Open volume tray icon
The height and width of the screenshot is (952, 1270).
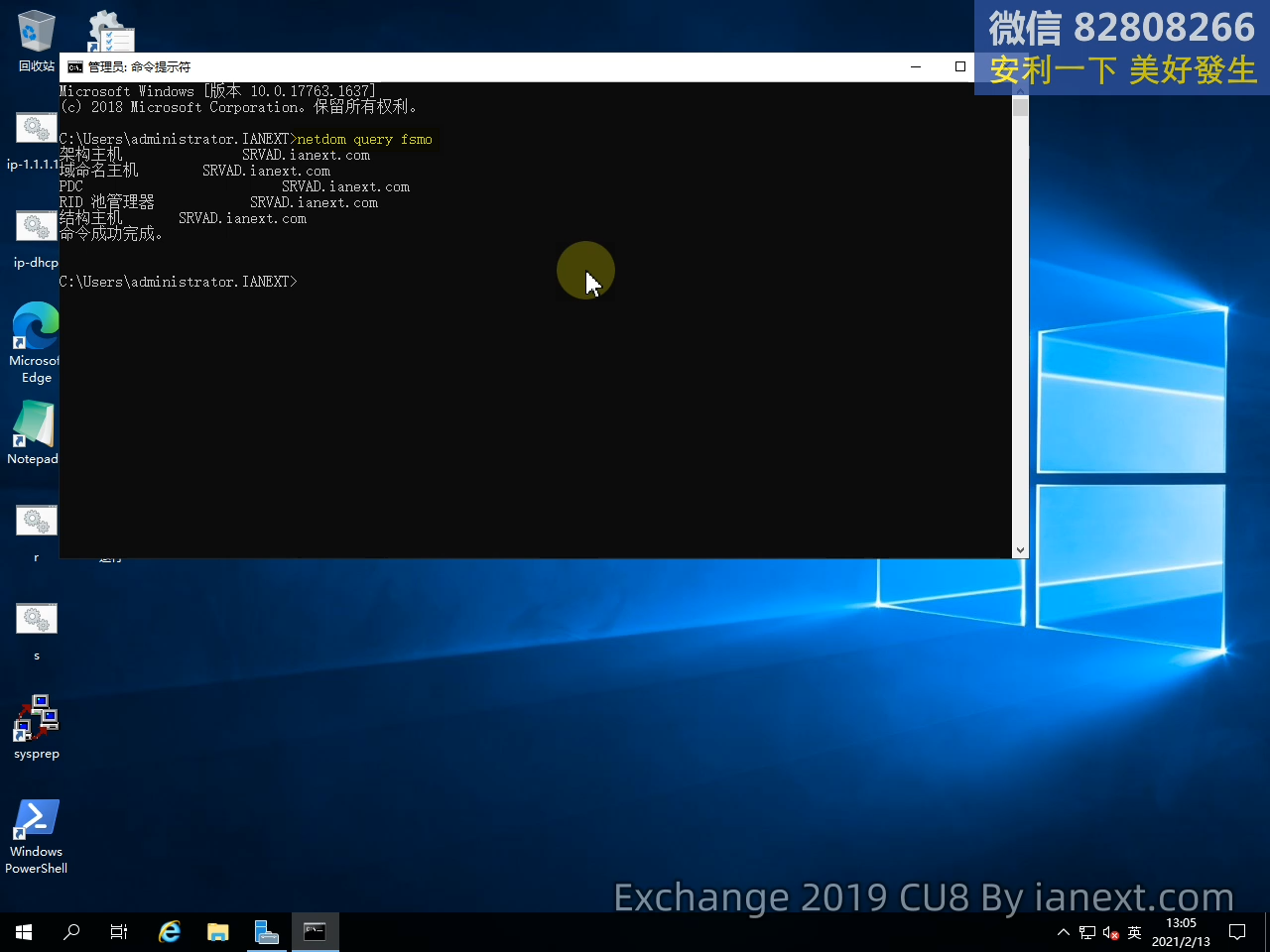(x=1111, y=932)
